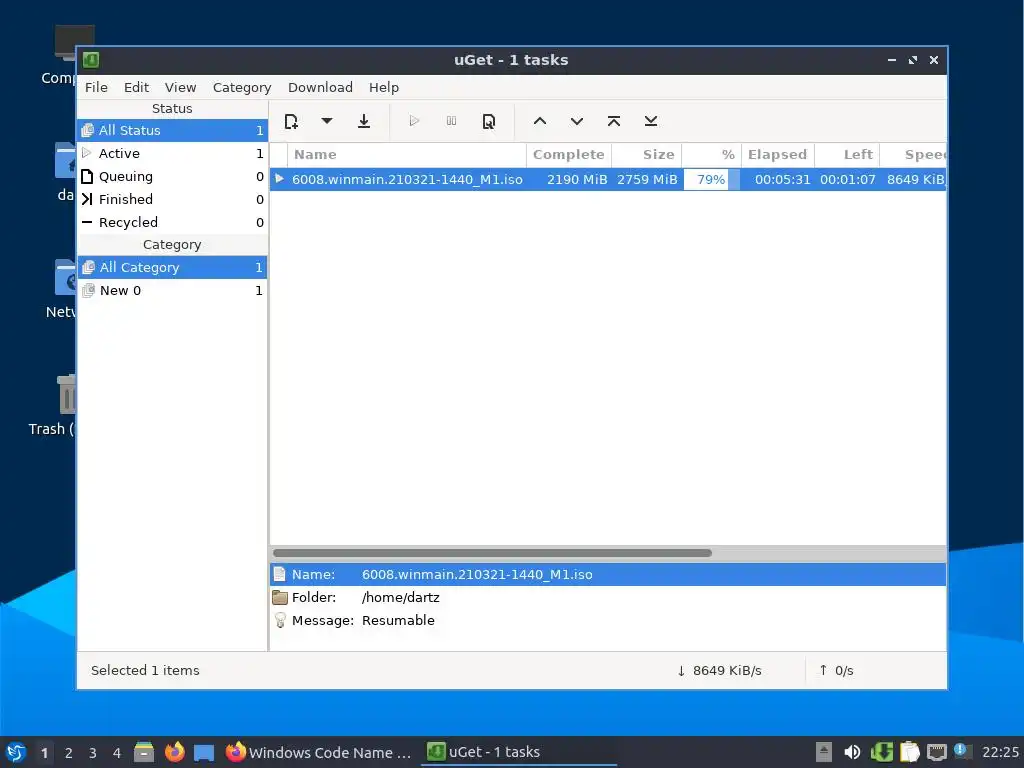Select the New 0 category
The width and height of the screenshot is (1024, 768).
click(x=172, y=291)
